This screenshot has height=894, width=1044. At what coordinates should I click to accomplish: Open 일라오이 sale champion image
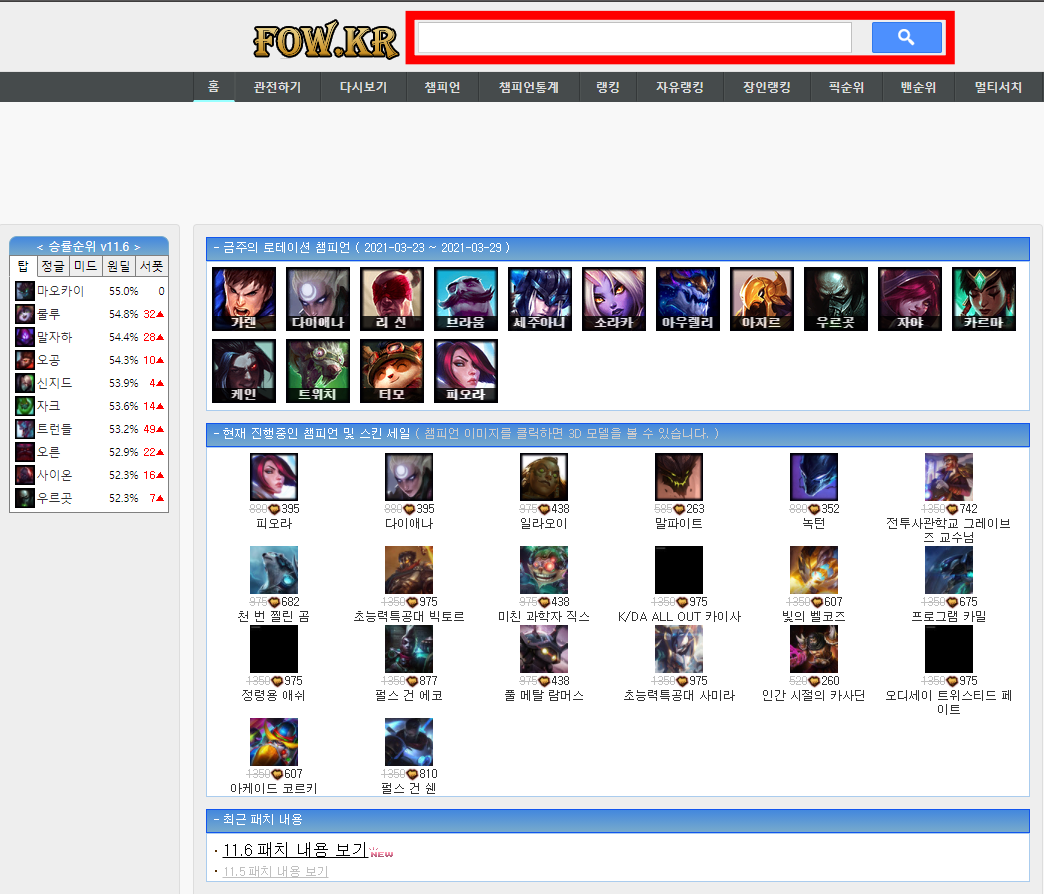point(543,477)
